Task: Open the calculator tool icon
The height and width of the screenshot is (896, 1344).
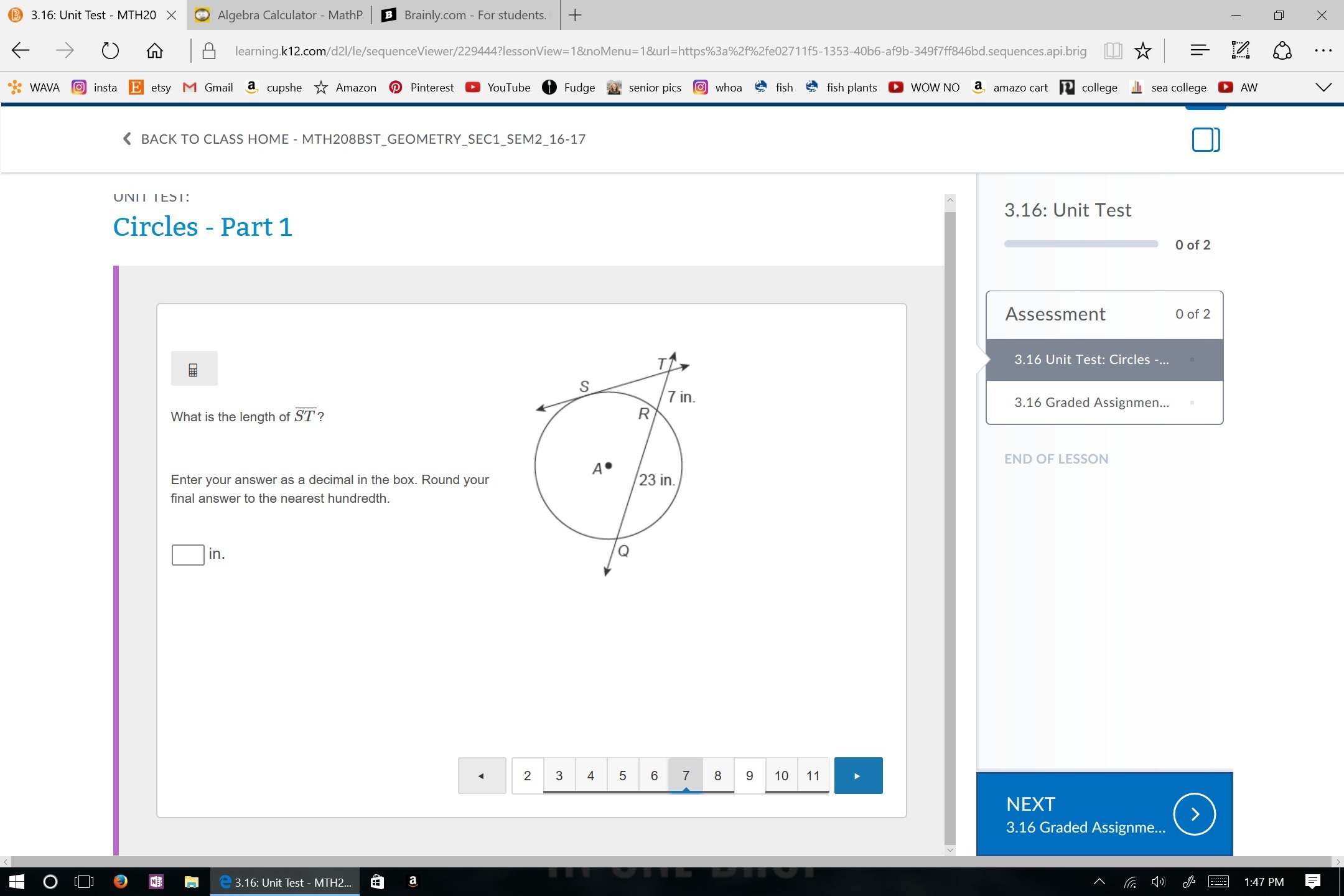Action: point(194,370)
